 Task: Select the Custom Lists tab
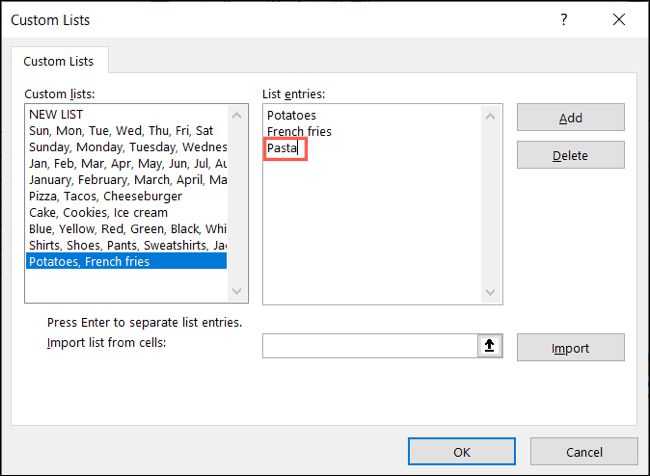58,61
